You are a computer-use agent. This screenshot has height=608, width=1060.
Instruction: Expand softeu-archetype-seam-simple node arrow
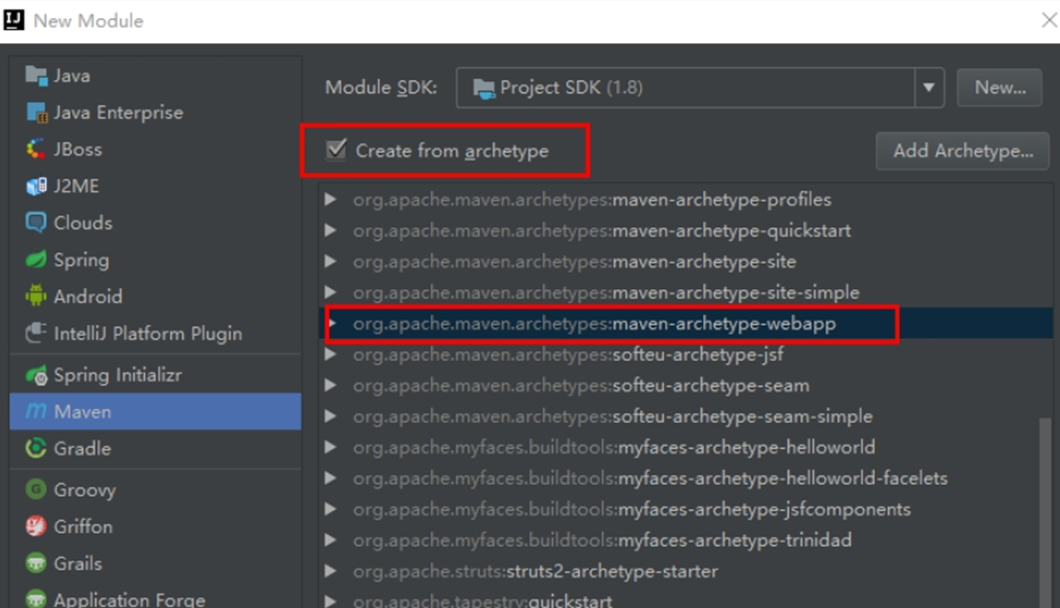coord(331,417)
